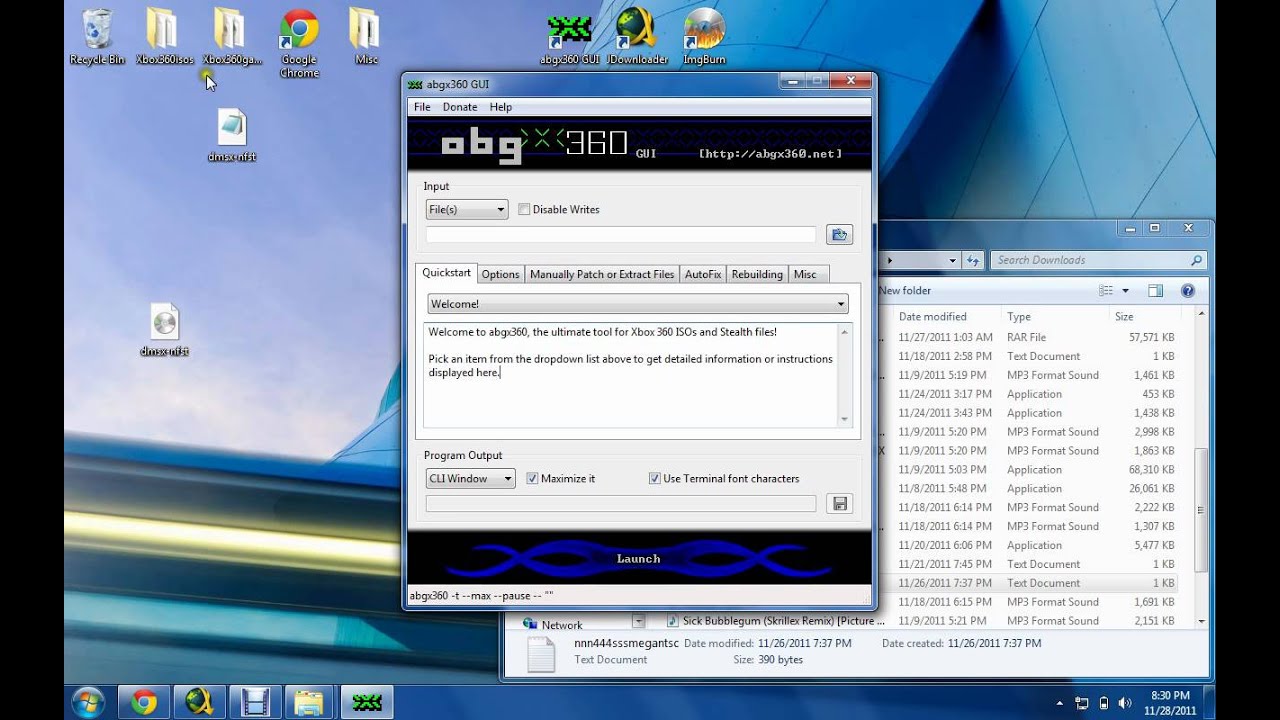Uncheck the Maximize it checkbox
This screenshot has width=1280, height=720.
coord(532,478)
